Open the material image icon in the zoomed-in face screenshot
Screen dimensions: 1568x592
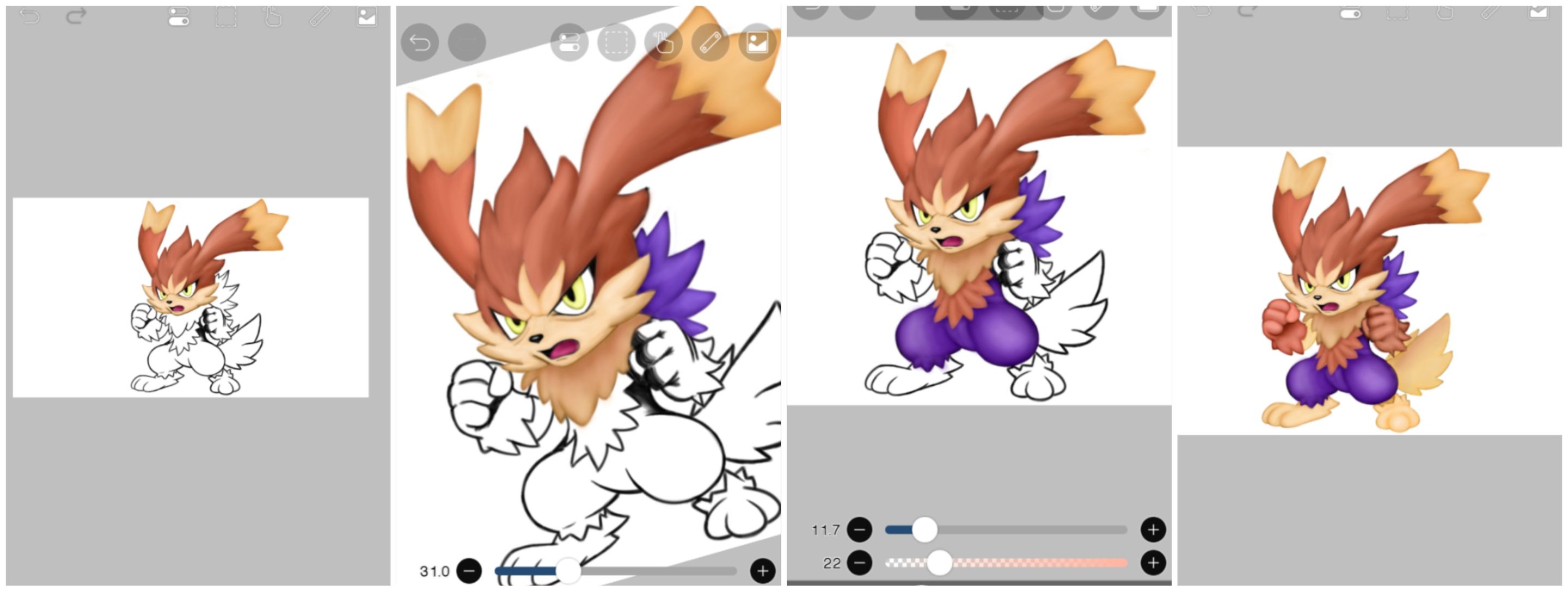[x=757, y=42]
